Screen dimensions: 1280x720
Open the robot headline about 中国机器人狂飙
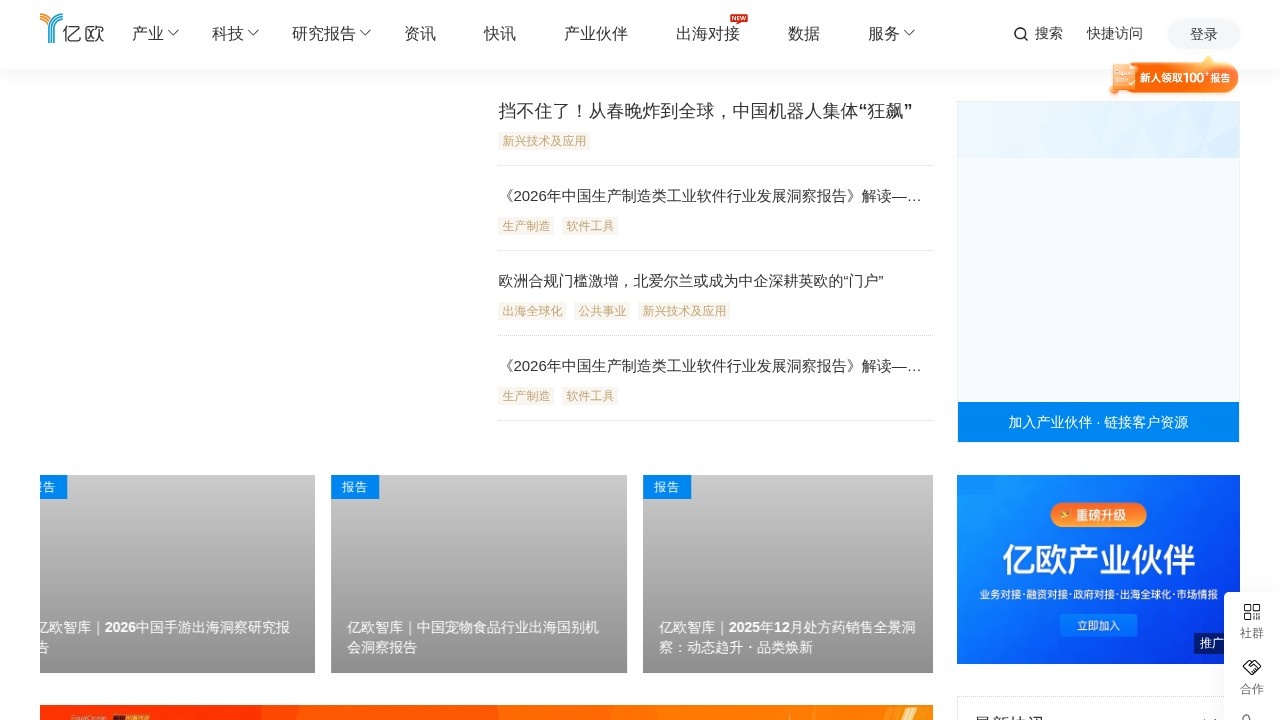(x=704, y=111)
